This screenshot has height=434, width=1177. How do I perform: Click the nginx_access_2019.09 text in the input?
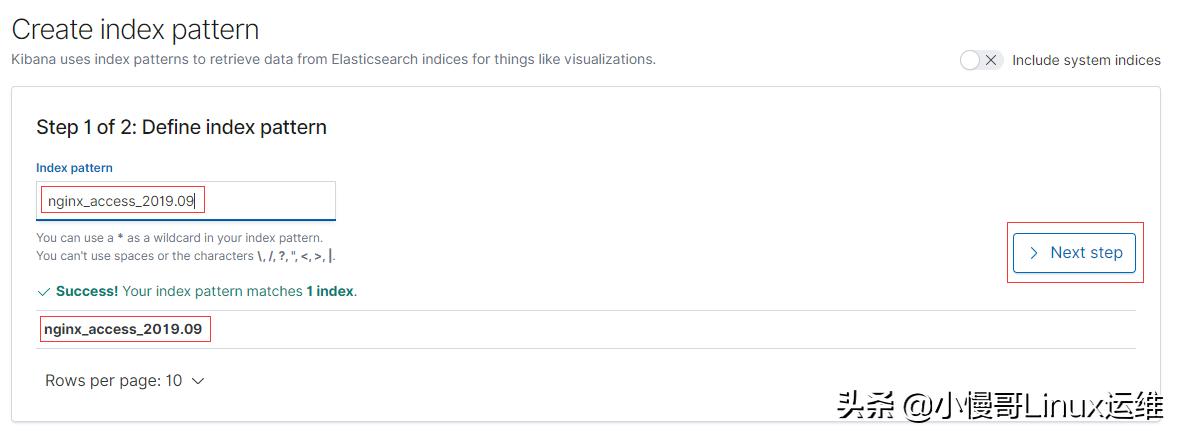tap(121, 201)
